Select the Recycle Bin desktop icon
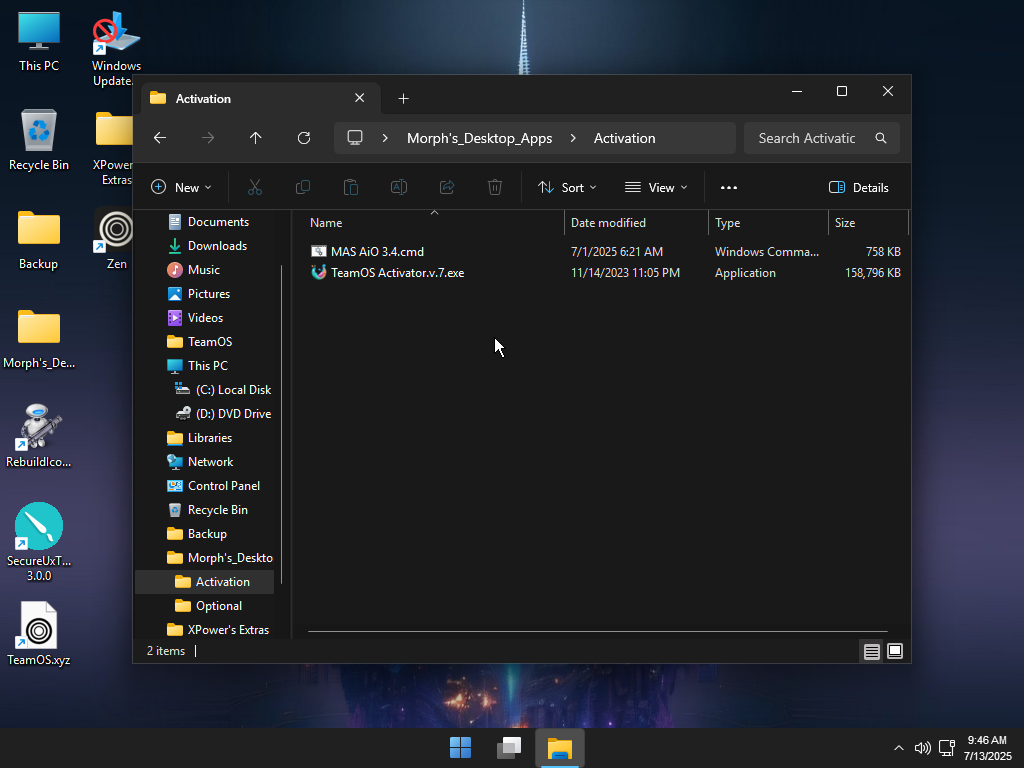Image resolution: width=1024 pixels, height=768 pixels. (39, 140)
